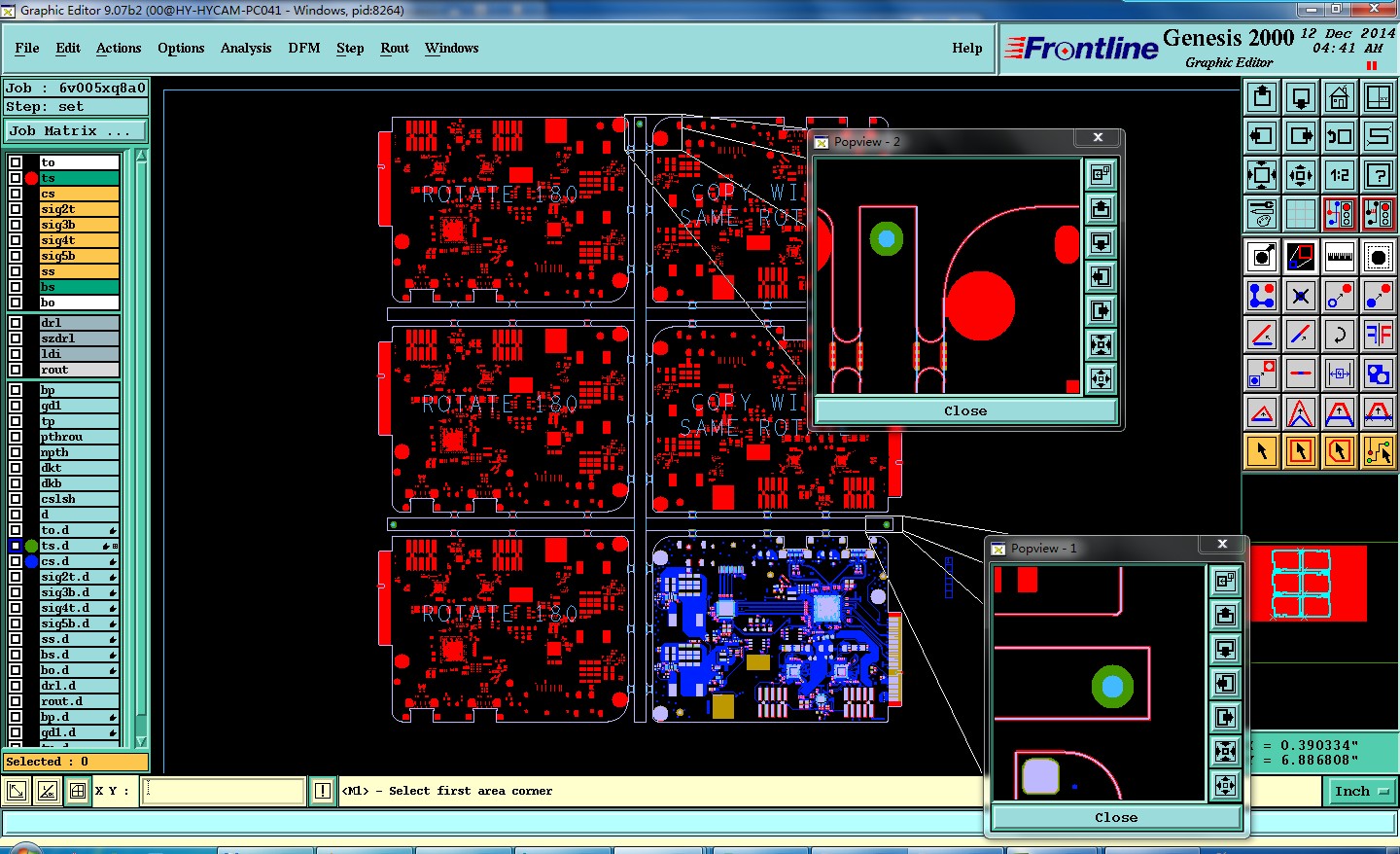Select the szdrl layer row

79,338
